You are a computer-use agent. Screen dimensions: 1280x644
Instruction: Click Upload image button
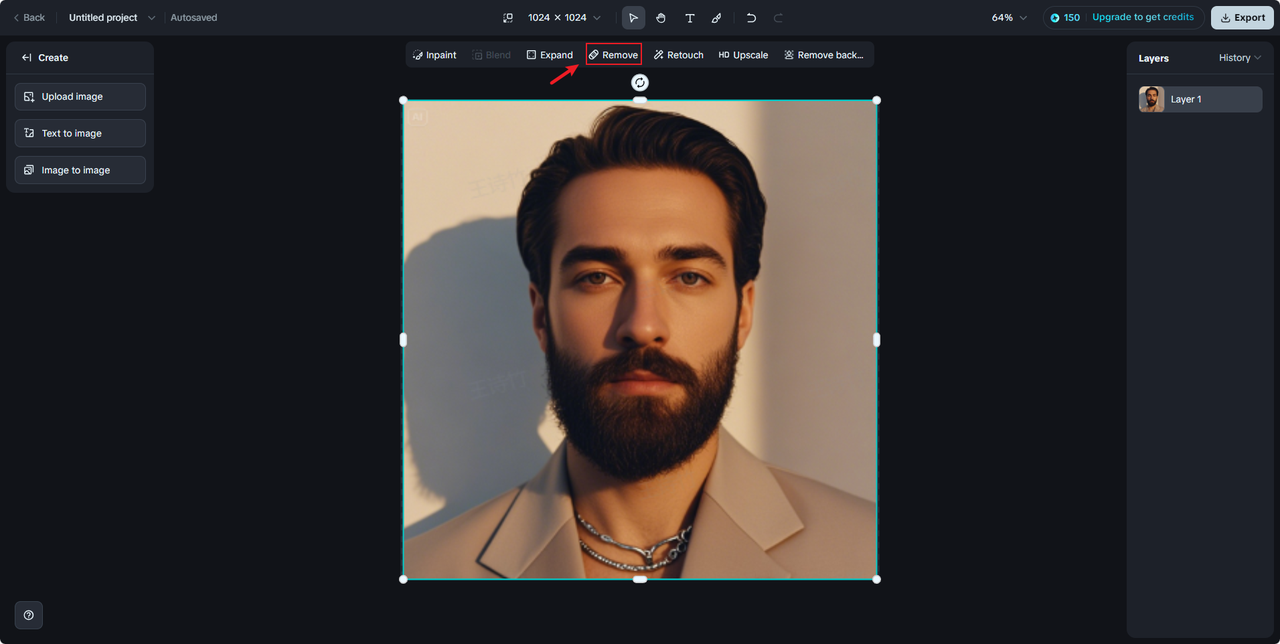(x=80, y=97)
